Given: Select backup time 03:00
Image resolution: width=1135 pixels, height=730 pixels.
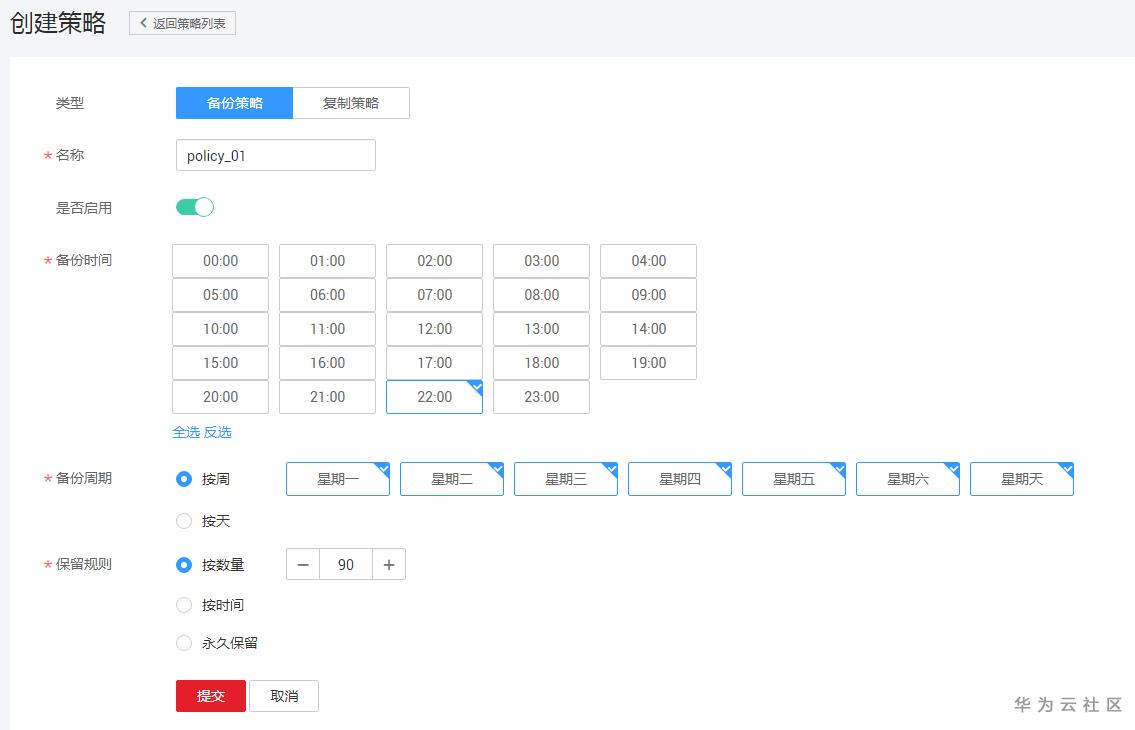Looking at the screenshot, I should tap(541, 261).
